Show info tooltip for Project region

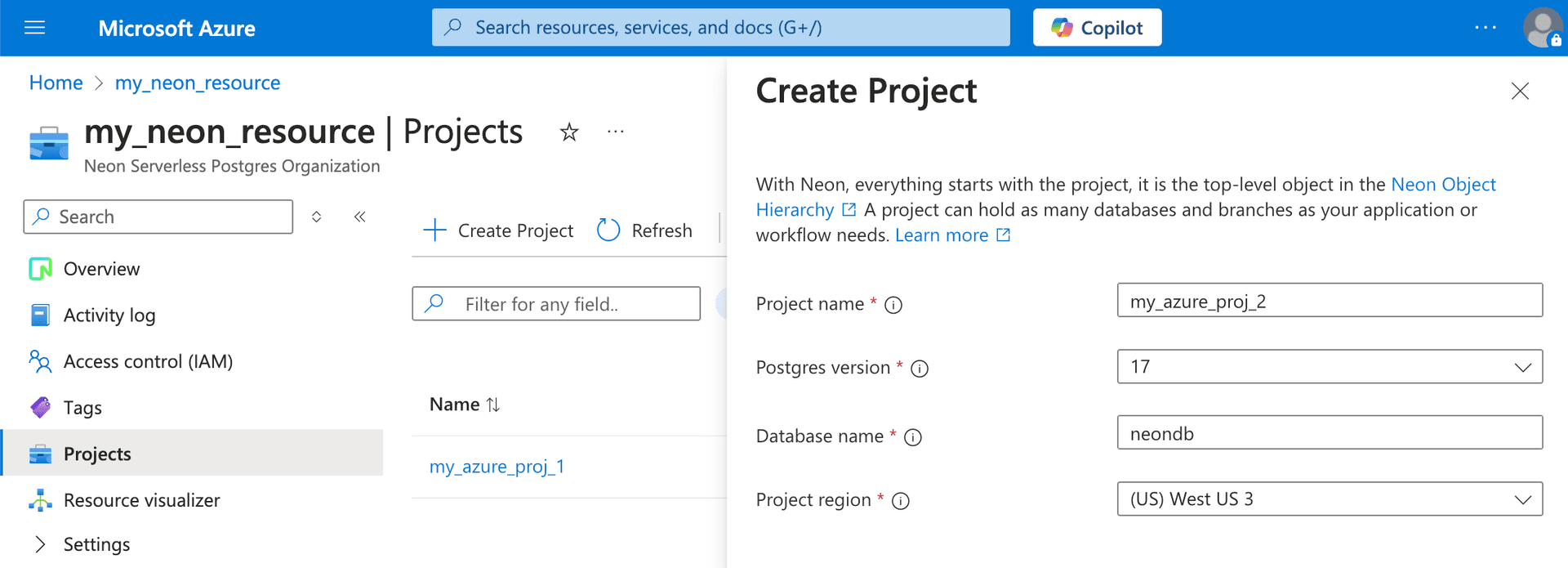coord(901,501)
